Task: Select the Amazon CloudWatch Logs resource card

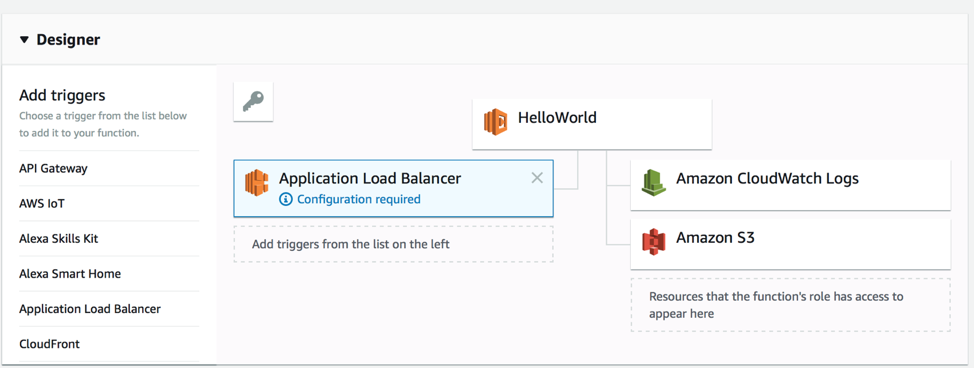Action: click(x=791, y=185)
